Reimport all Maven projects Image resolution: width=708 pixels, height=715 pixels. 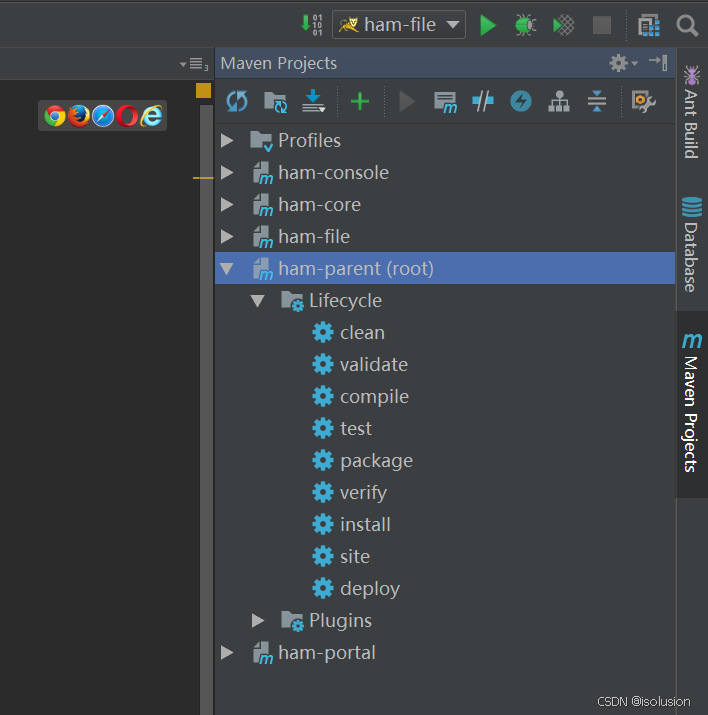pyautogui.click(x=237, y=101)
